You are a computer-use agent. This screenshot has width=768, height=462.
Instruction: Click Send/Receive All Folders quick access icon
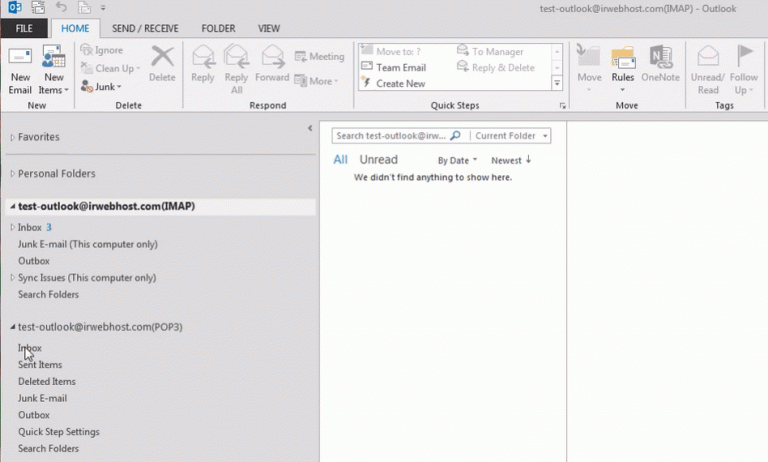click(x=38, y=7)
